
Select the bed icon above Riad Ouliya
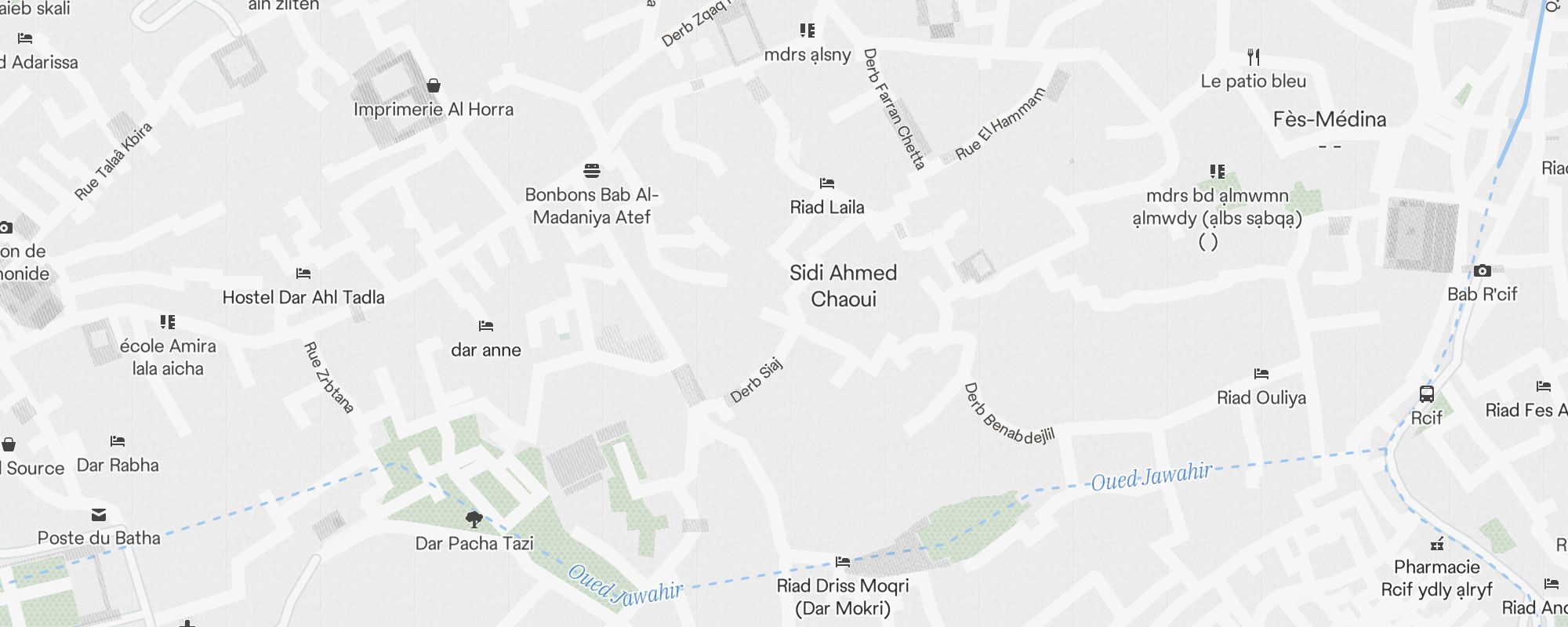1261,374
